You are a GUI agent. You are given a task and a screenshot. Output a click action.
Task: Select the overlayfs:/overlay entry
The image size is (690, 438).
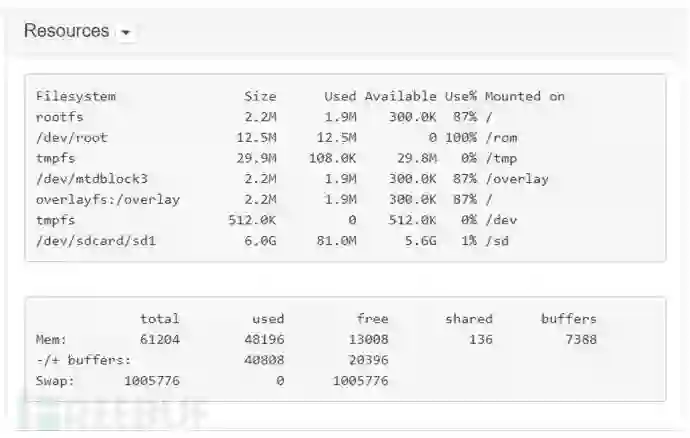tap(108, 199)
